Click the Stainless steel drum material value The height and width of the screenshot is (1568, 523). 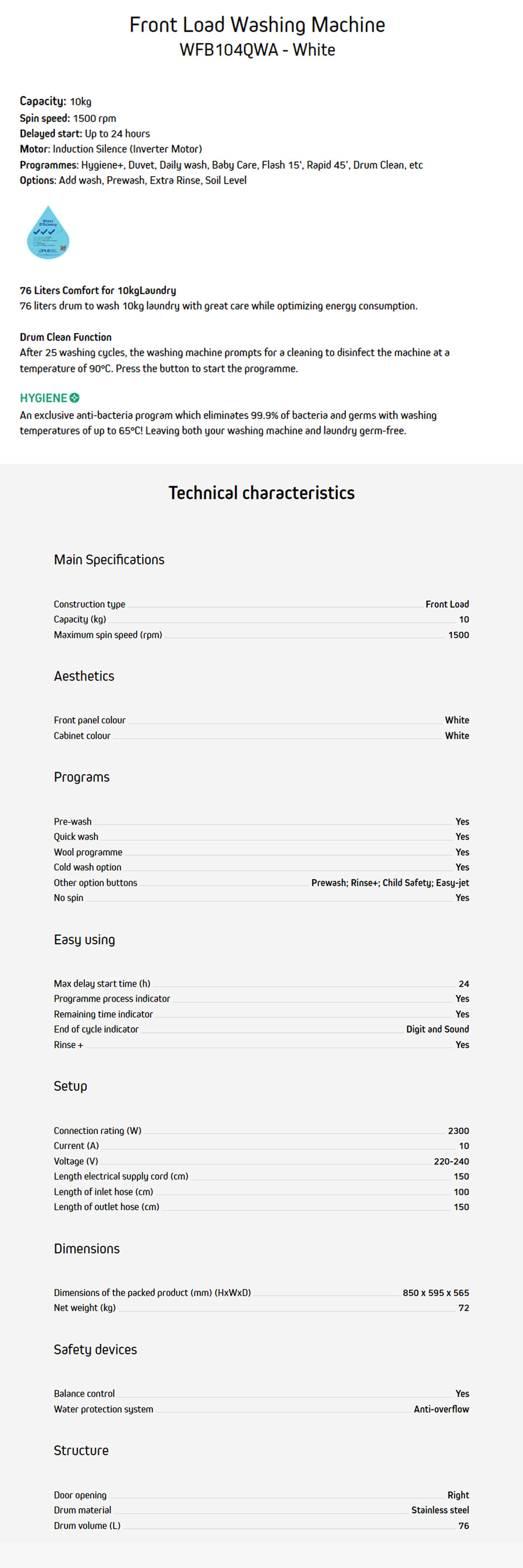click(440, 1510)
